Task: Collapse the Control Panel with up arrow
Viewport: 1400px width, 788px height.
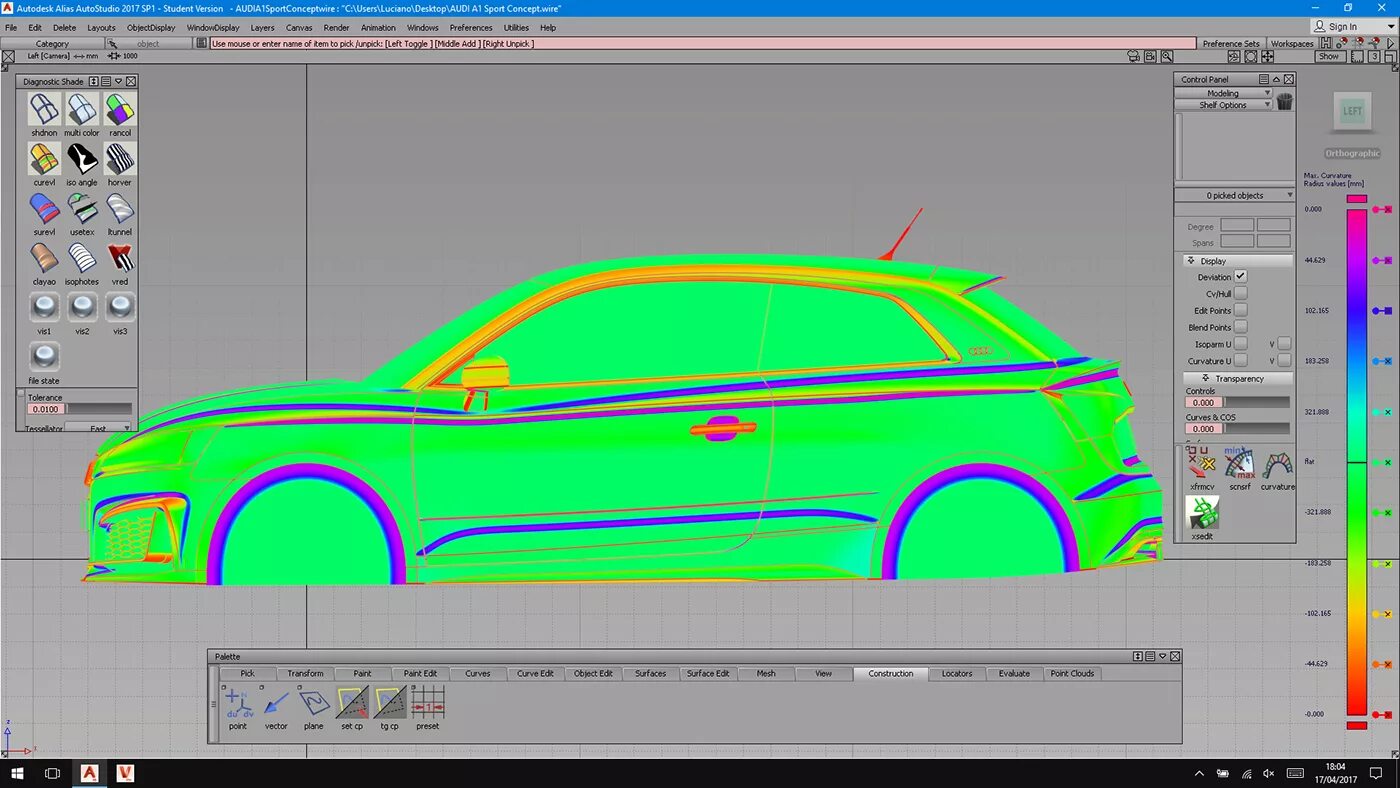Action: 1276,79
